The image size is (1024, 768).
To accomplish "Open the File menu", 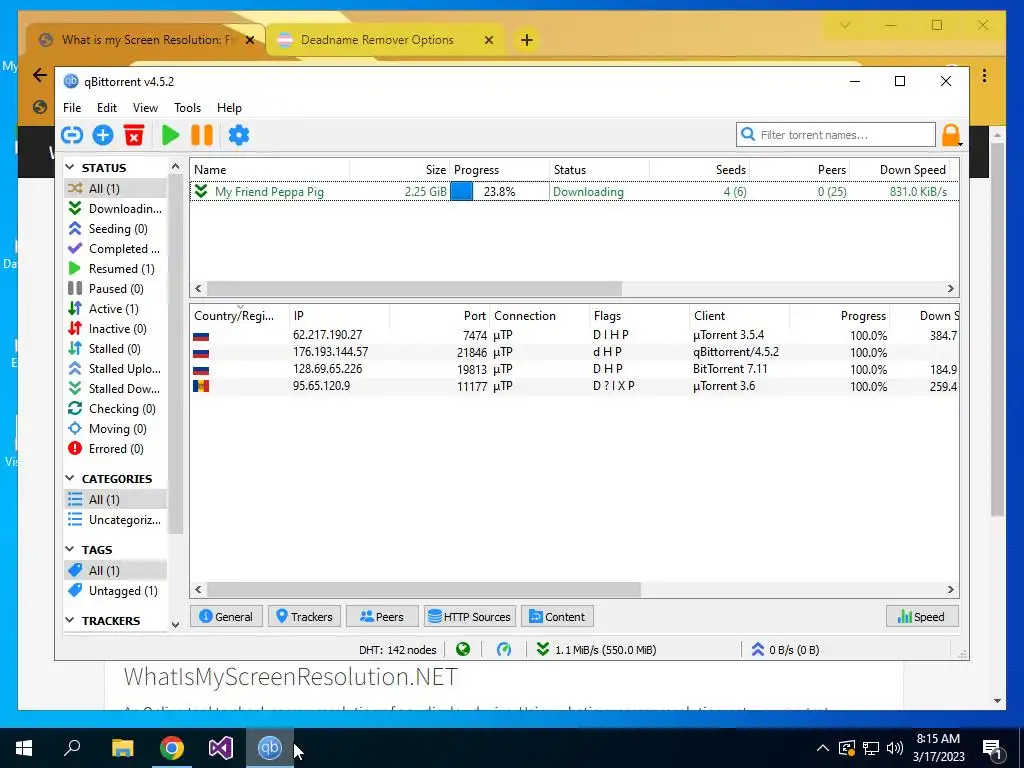I will 72,108.
